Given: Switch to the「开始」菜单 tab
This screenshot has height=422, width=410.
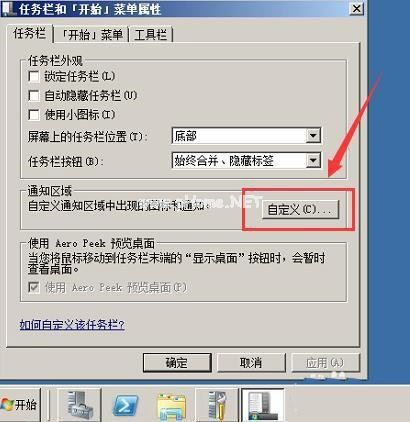Looking at the screenshot, I should pyautogui.click(x=92, y=35).
